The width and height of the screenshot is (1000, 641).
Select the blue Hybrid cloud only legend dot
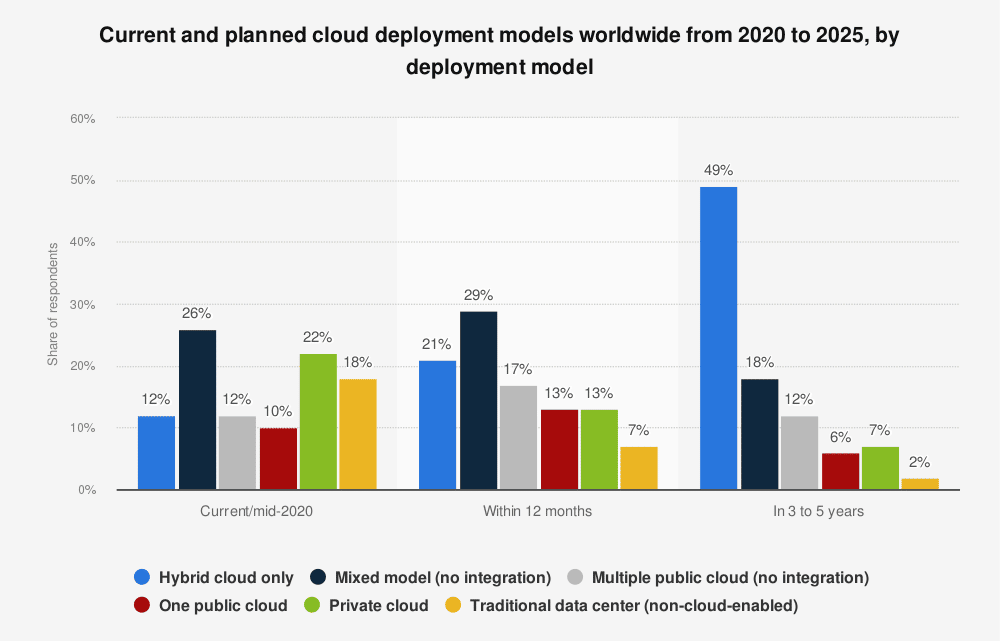point(141,577)
